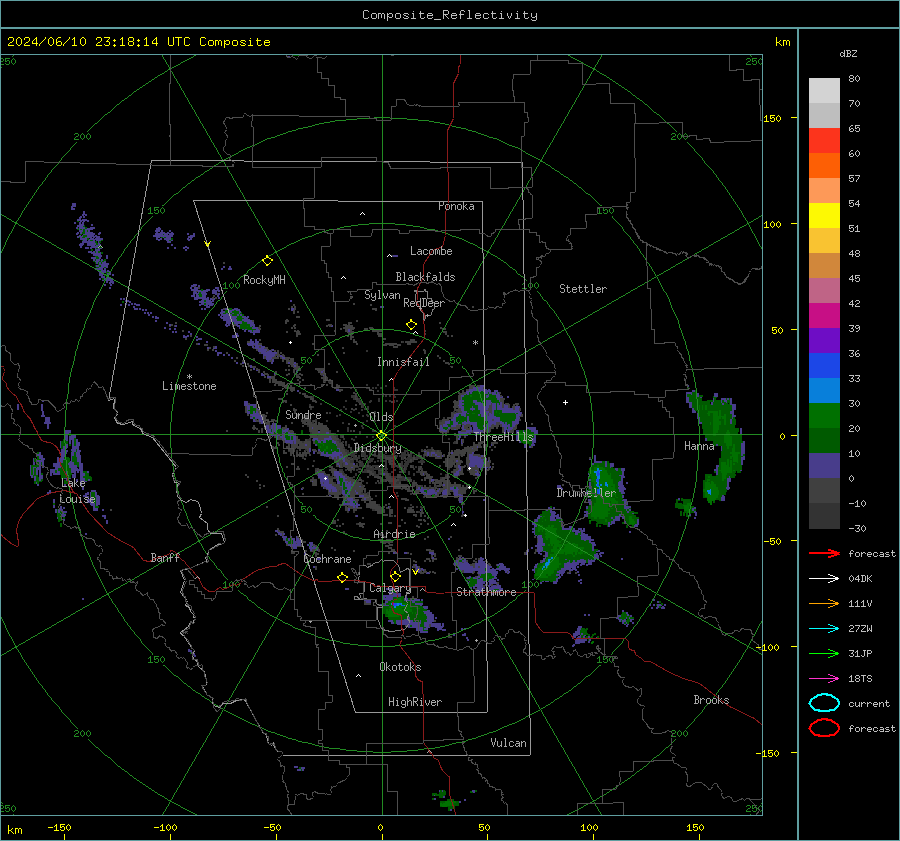Click the red 65 dBZ color swatch
900x841 pixels.
824,141
